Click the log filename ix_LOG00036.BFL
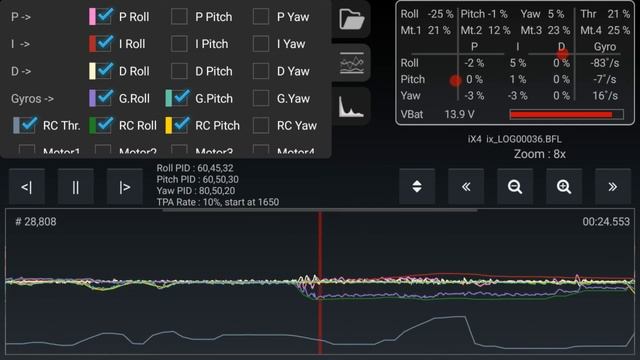This screenshot has width=640, height=360. click(x=524, y=139)
